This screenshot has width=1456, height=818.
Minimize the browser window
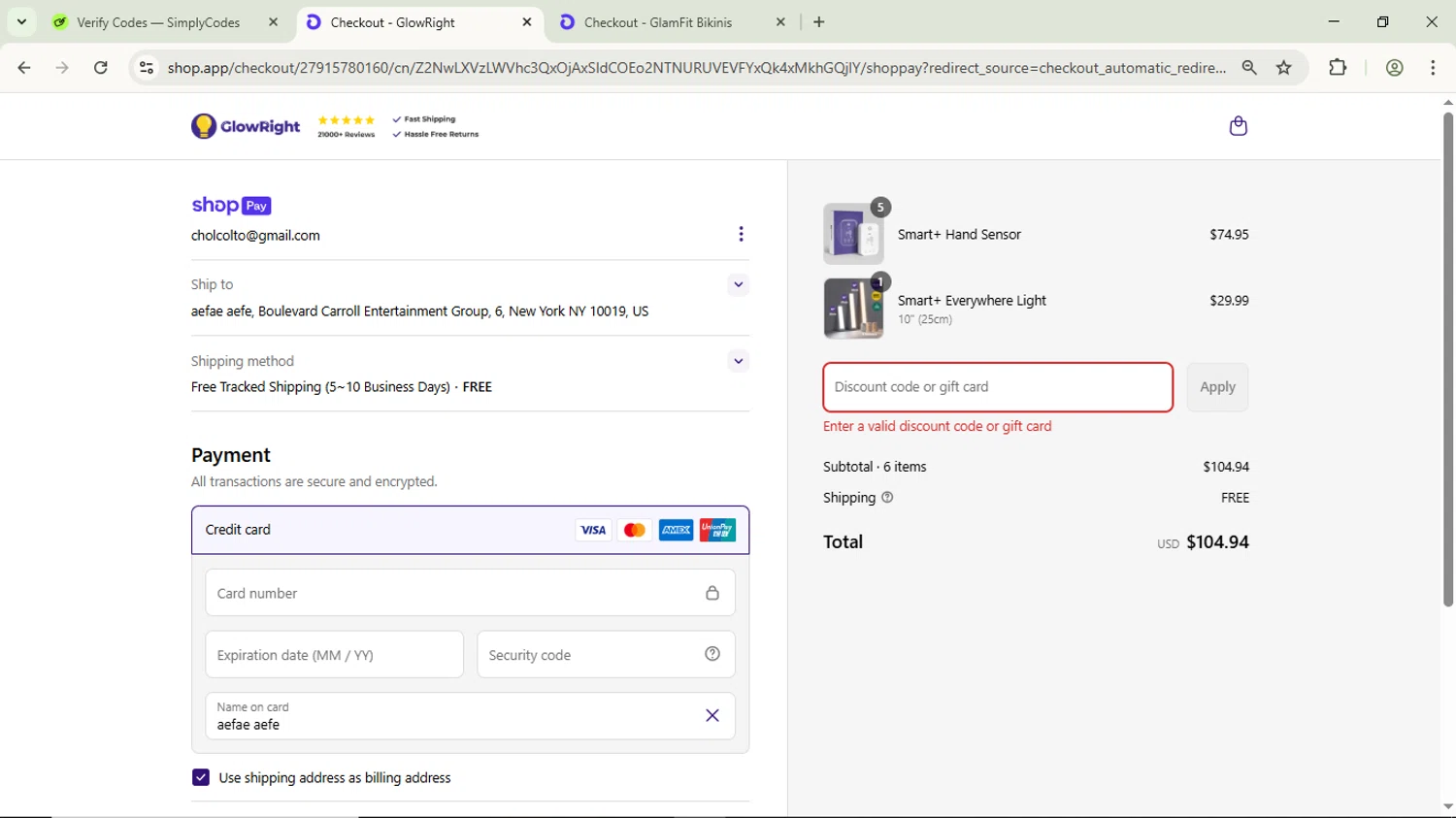tap(1334, 21)
